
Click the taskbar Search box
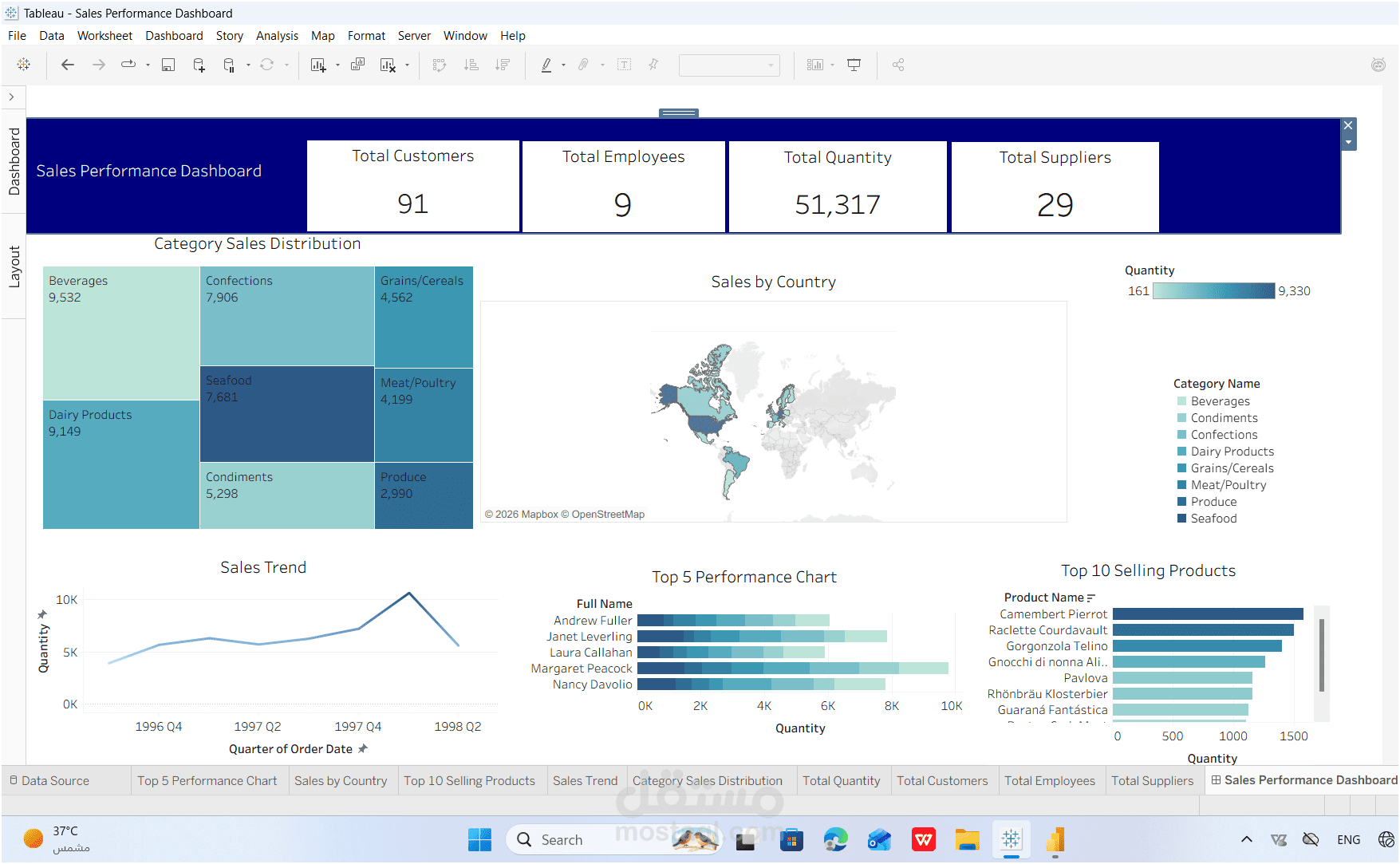614,840
